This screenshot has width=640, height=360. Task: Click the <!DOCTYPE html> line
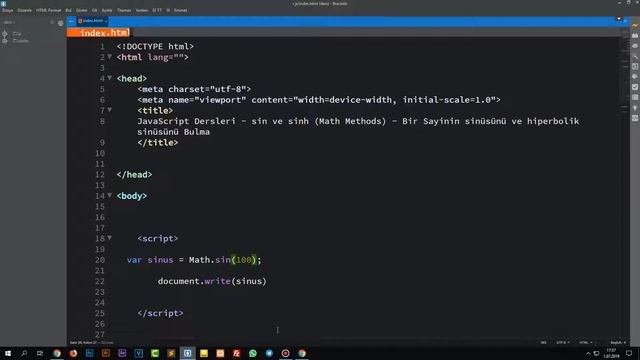155,47
